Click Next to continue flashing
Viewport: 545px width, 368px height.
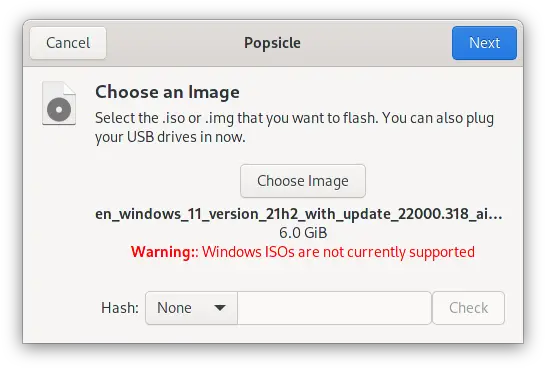coord(484,43)
